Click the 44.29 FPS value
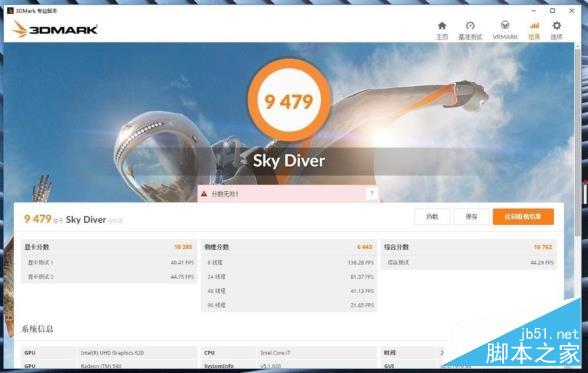Screen dimensions: 588x373 tap(542, 263)
